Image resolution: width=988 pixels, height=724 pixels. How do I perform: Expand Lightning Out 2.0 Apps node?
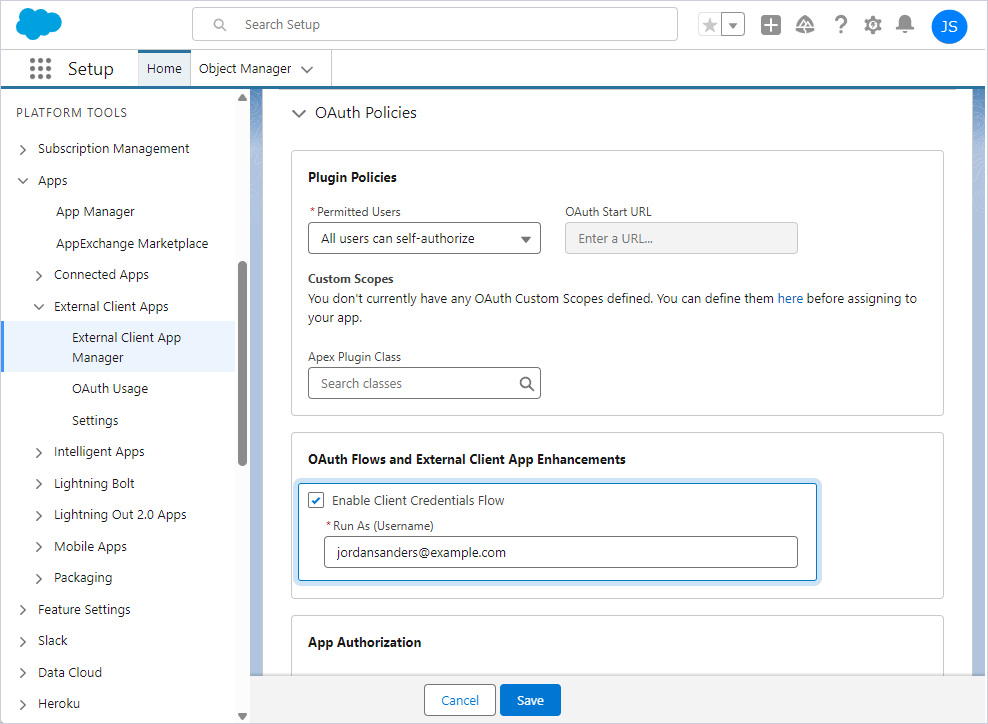pos(39,515)
